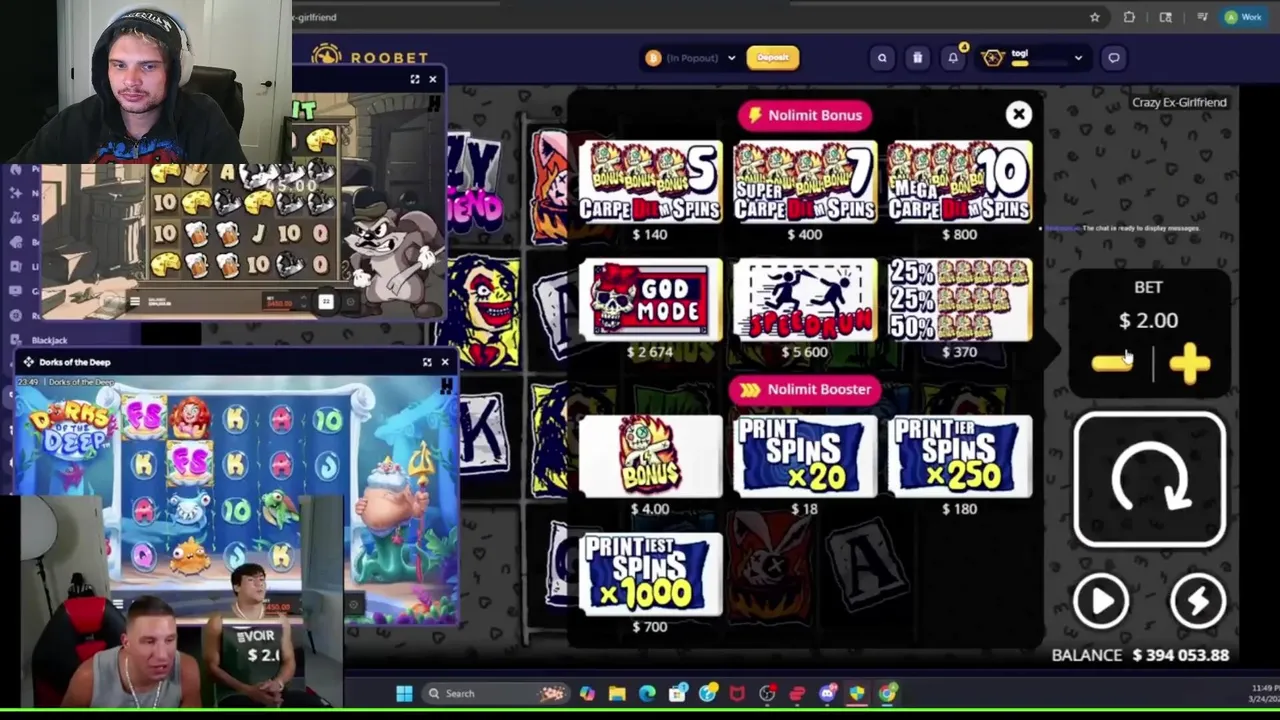
Task: Close the Nolimit Bonus popup
Action: point(1018,114)
